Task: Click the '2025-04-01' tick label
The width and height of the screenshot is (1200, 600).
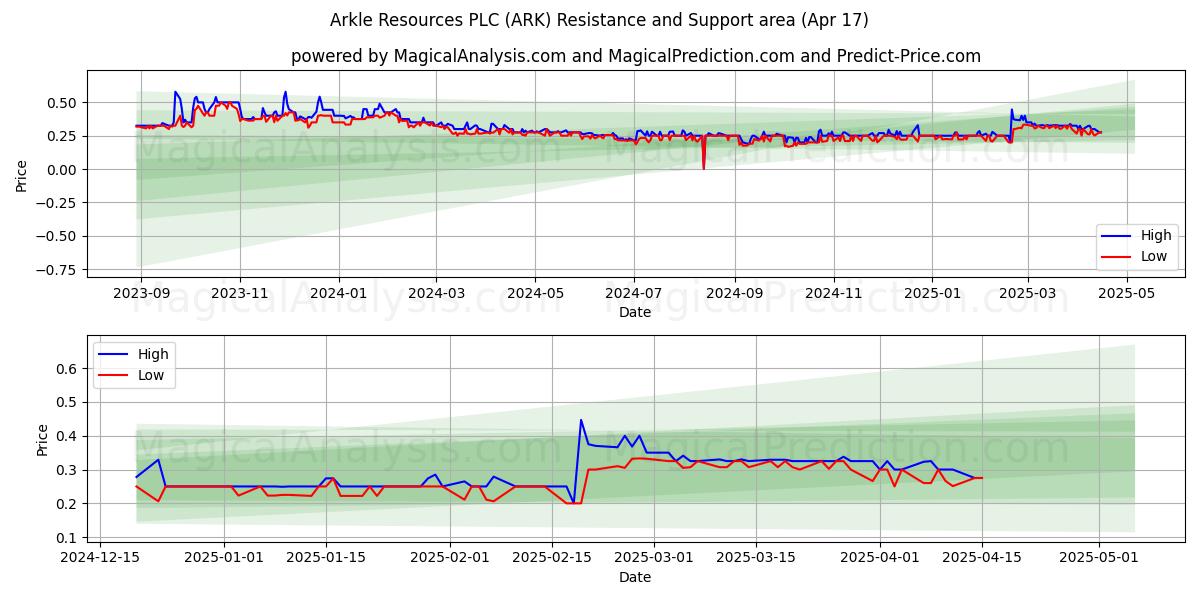Action: [x=880, y=558]
